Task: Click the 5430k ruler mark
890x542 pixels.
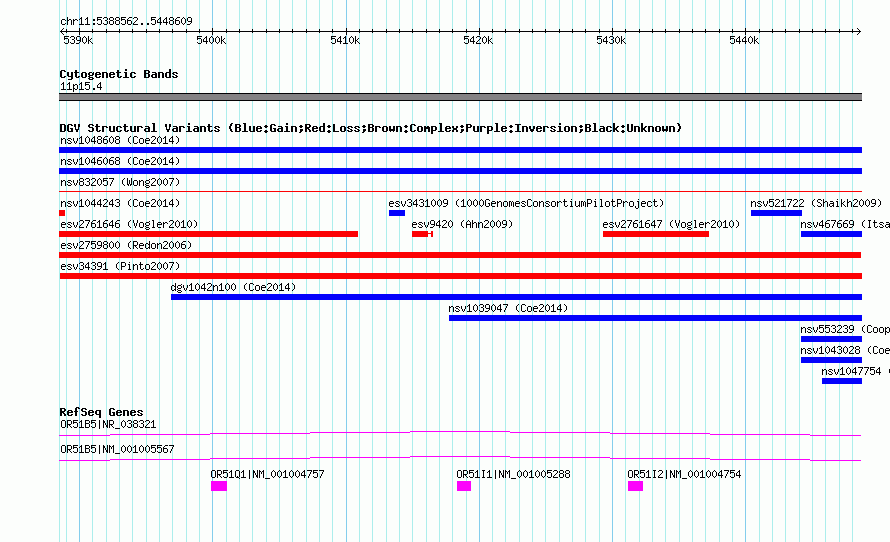Action: click(611, 40)
